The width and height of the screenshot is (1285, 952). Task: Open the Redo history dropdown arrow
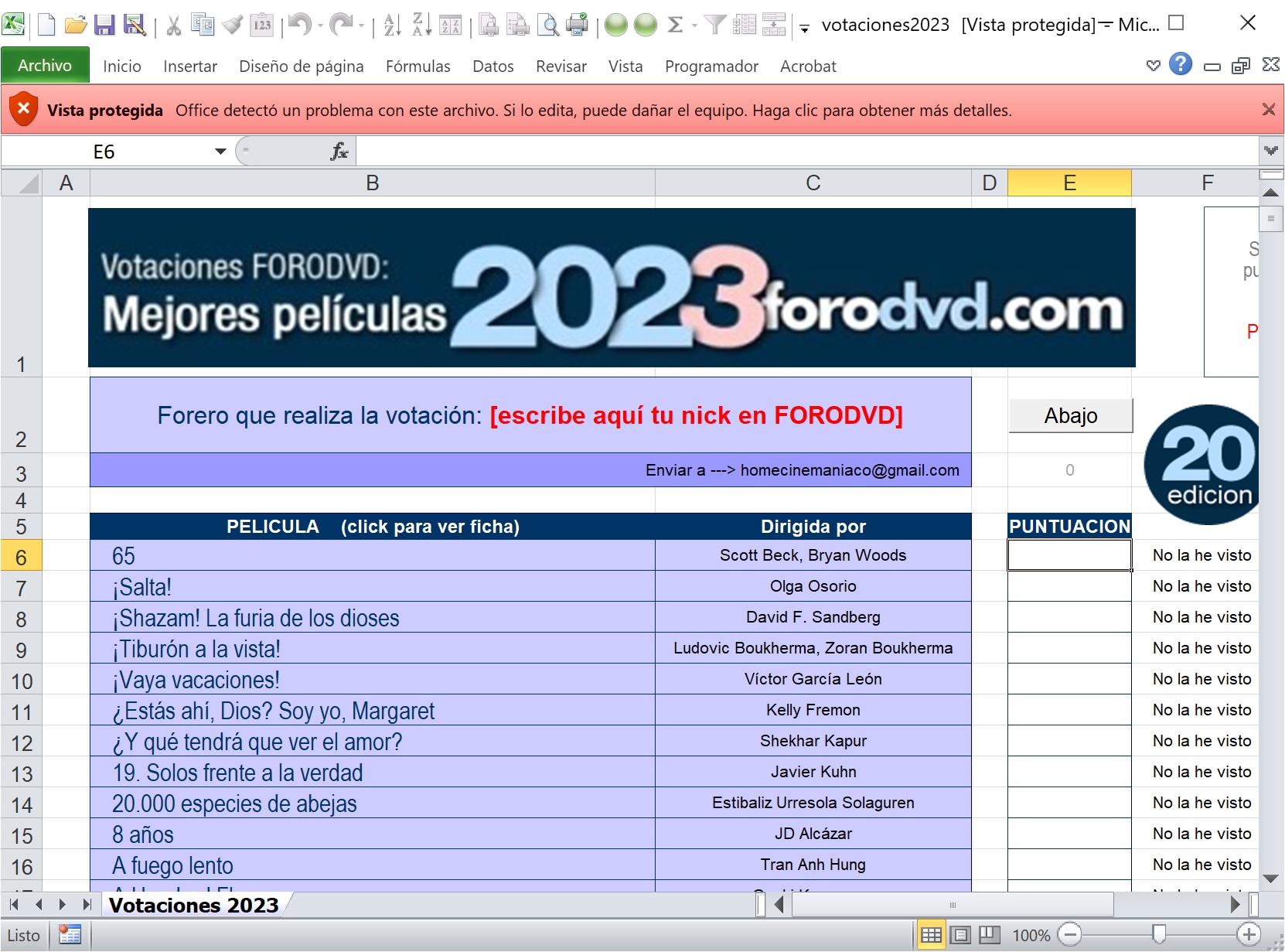(x=361, y=25)
